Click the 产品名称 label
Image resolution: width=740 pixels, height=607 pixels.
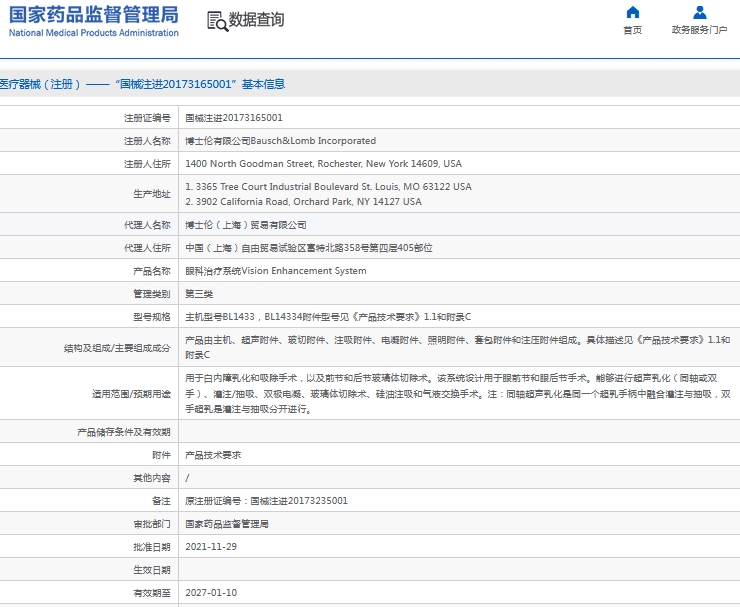pos(151,271)
